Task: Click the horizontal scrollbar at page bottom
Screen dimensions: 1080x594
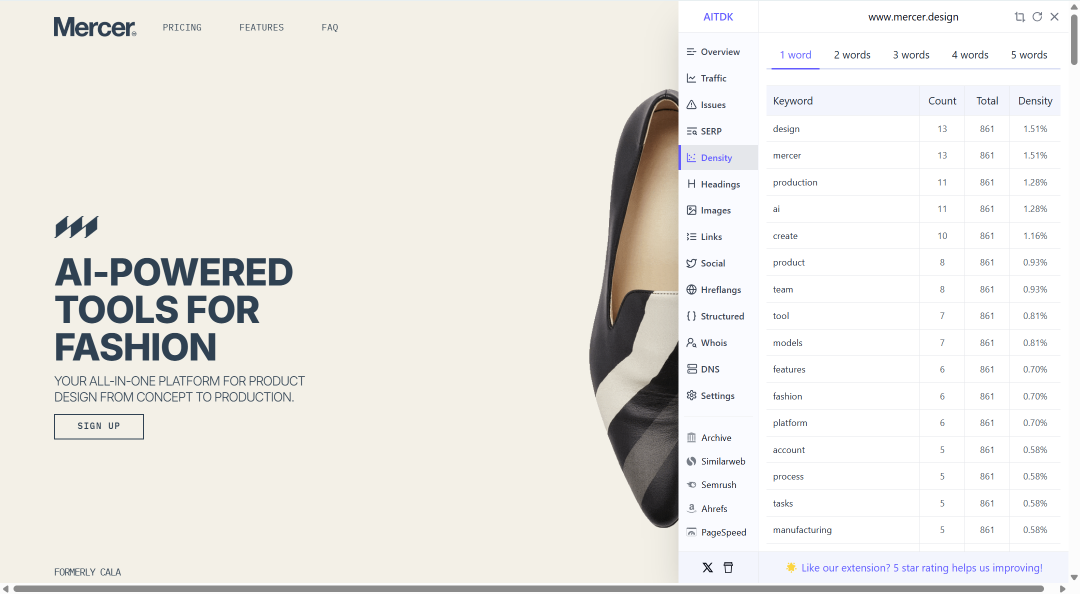Action: [x=529, y=588]
